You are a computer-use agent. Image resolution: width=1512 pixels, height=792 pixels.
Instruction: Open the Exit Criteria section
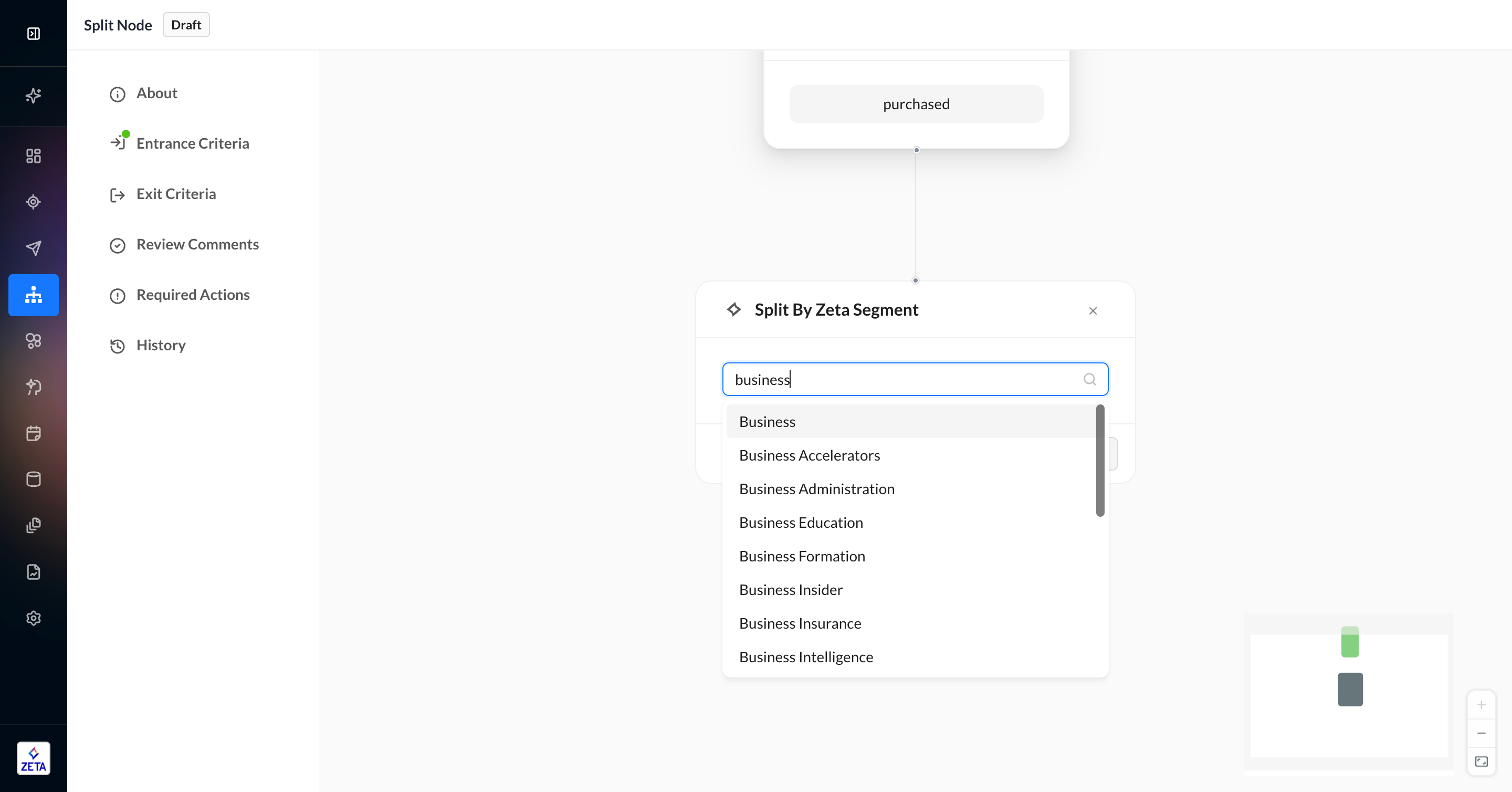(x=162, y=194)
